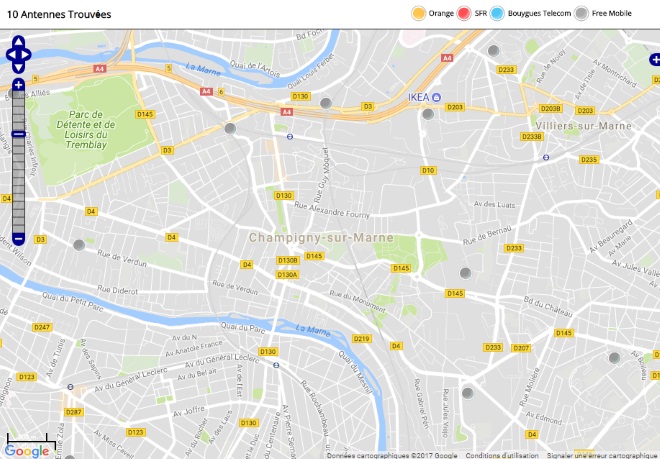Toggle the SFR operator filter
This screenshot has height=459, width=660.
471,13
